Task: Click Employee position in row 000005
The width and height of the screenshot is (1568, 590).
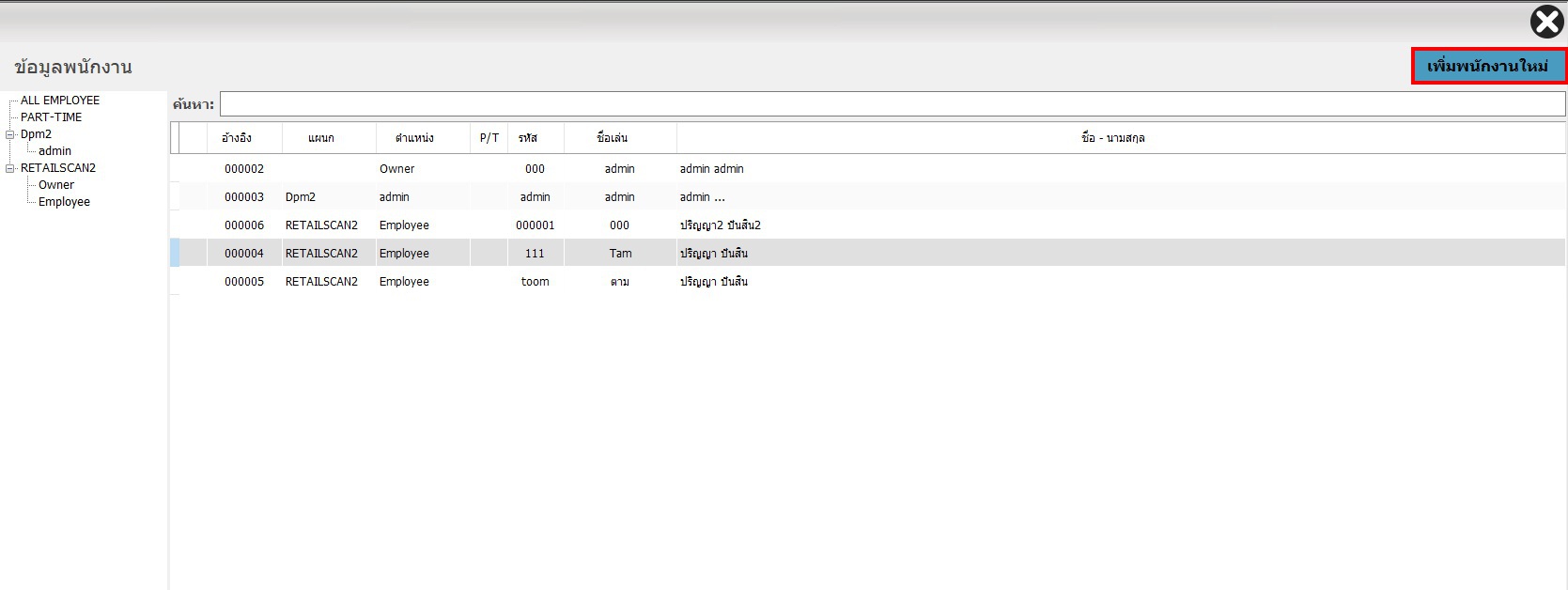Action: click(x=423, y=282)
